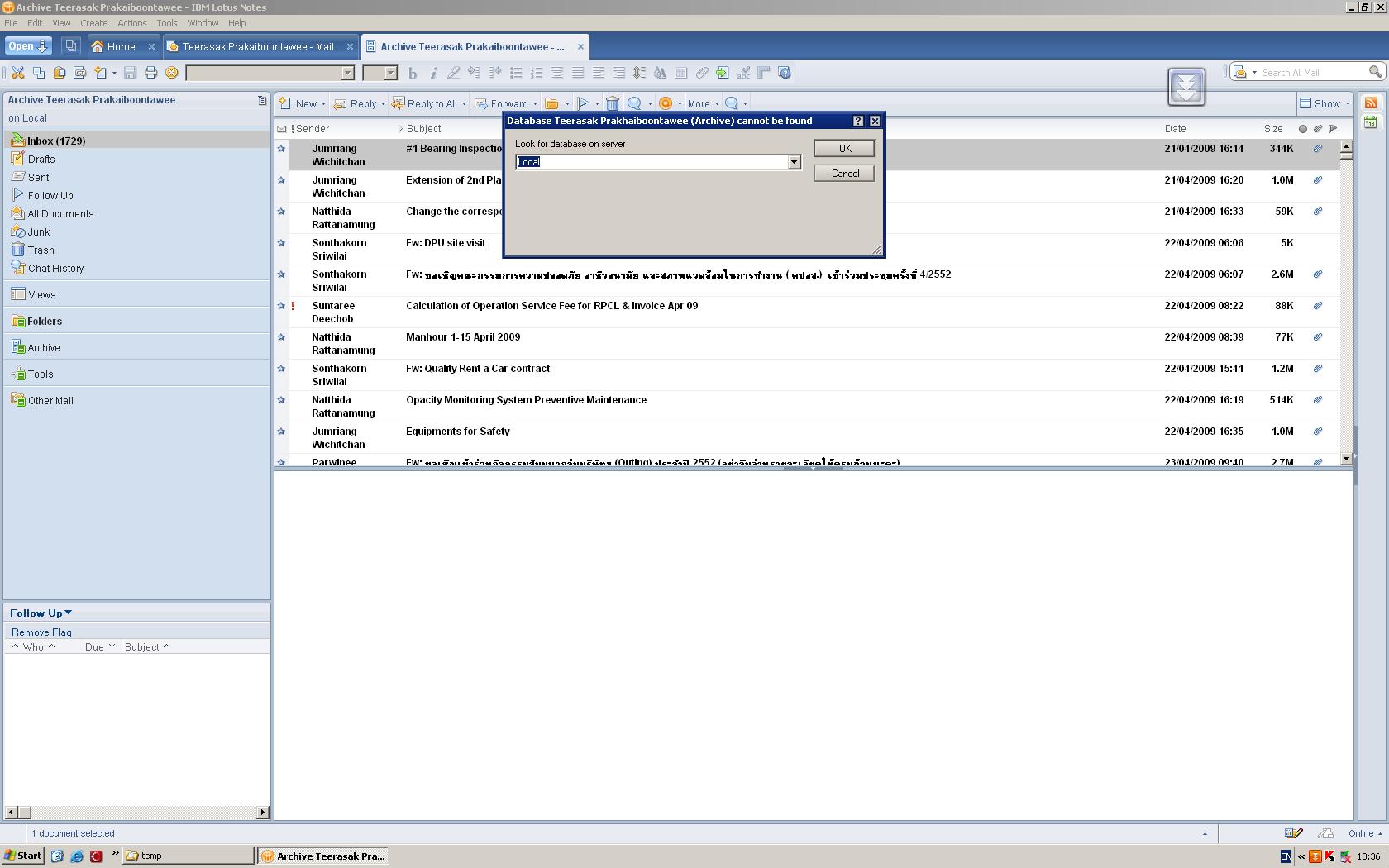Expand the Forward dropdown arrow
Image resolution: width=1389 pixels, height=868 pixels.
535,104
